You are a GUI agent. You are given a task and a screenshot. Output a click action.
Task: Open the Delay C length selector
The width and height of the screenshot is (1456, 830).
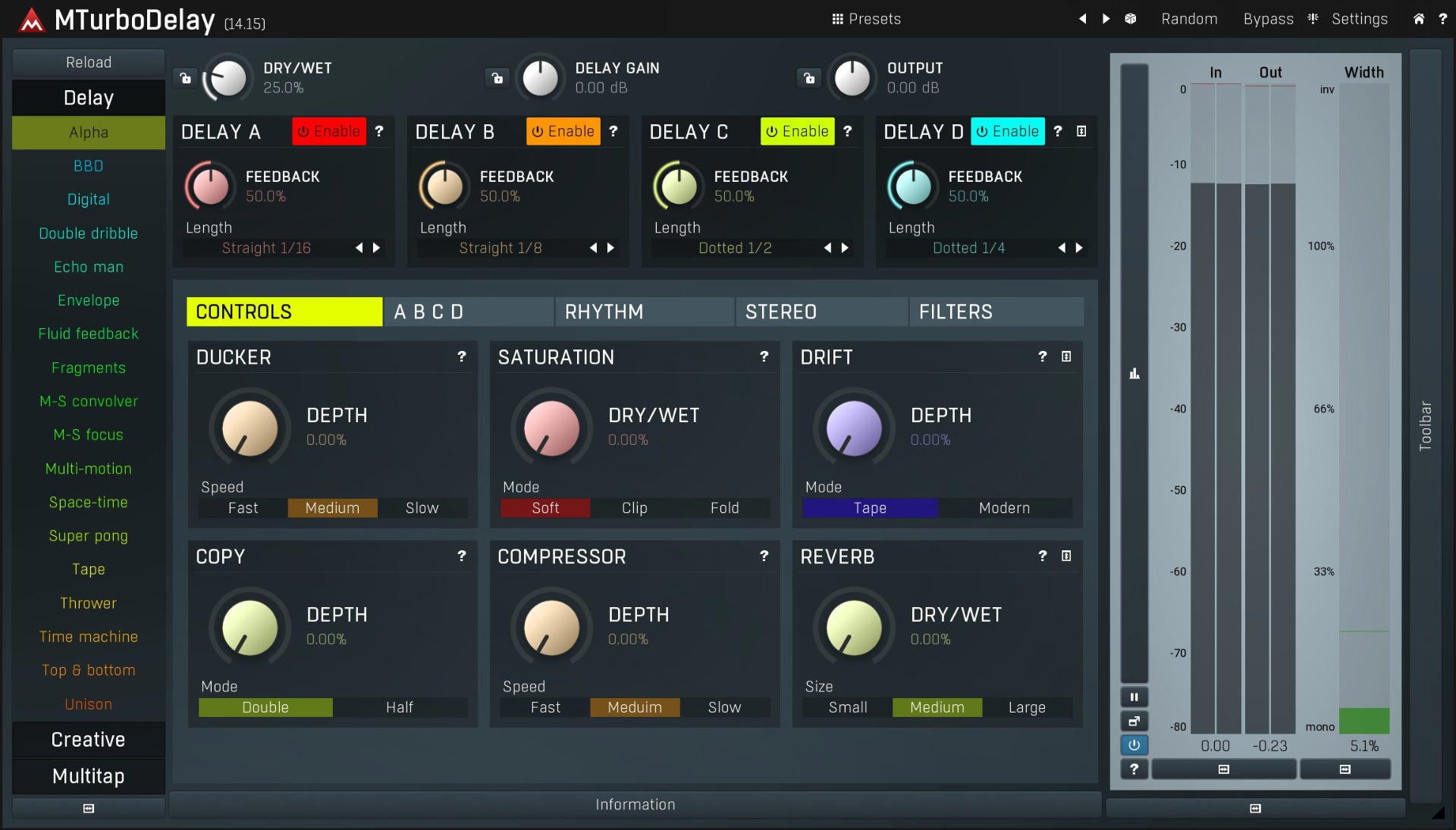(x=735, y=248)
